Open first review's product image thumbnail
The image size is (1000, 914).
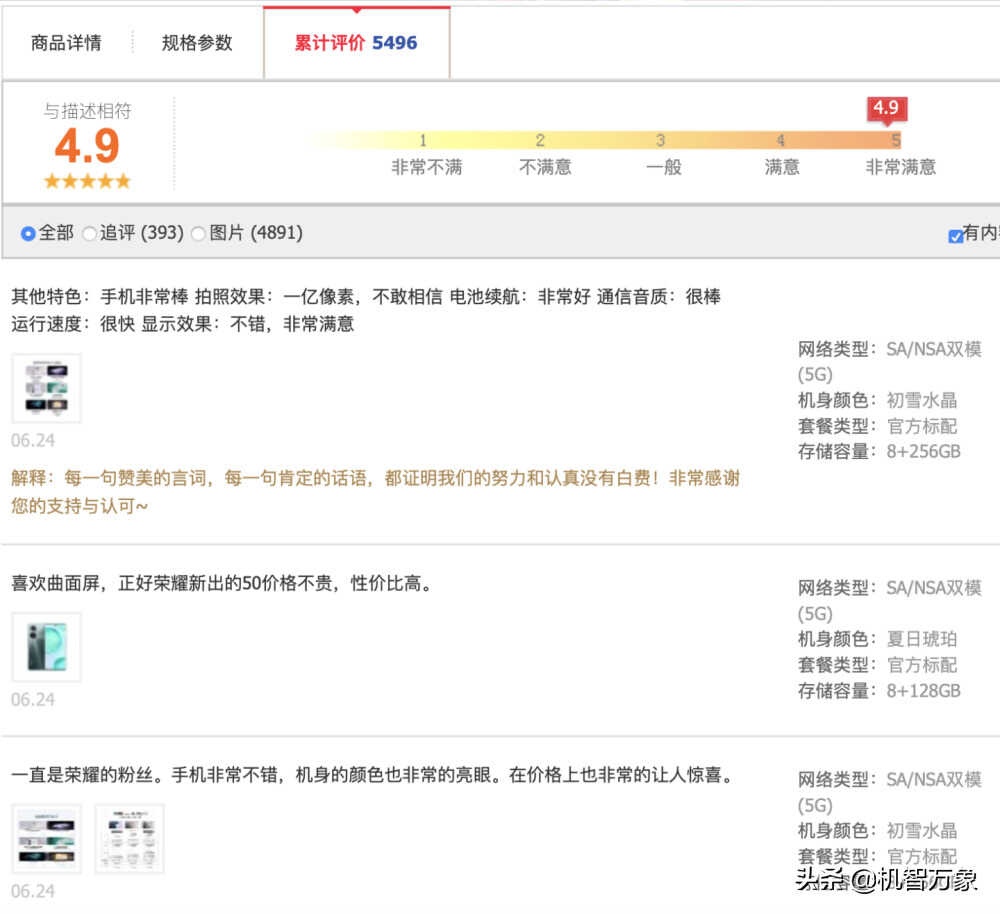click(x=46, y=388)
